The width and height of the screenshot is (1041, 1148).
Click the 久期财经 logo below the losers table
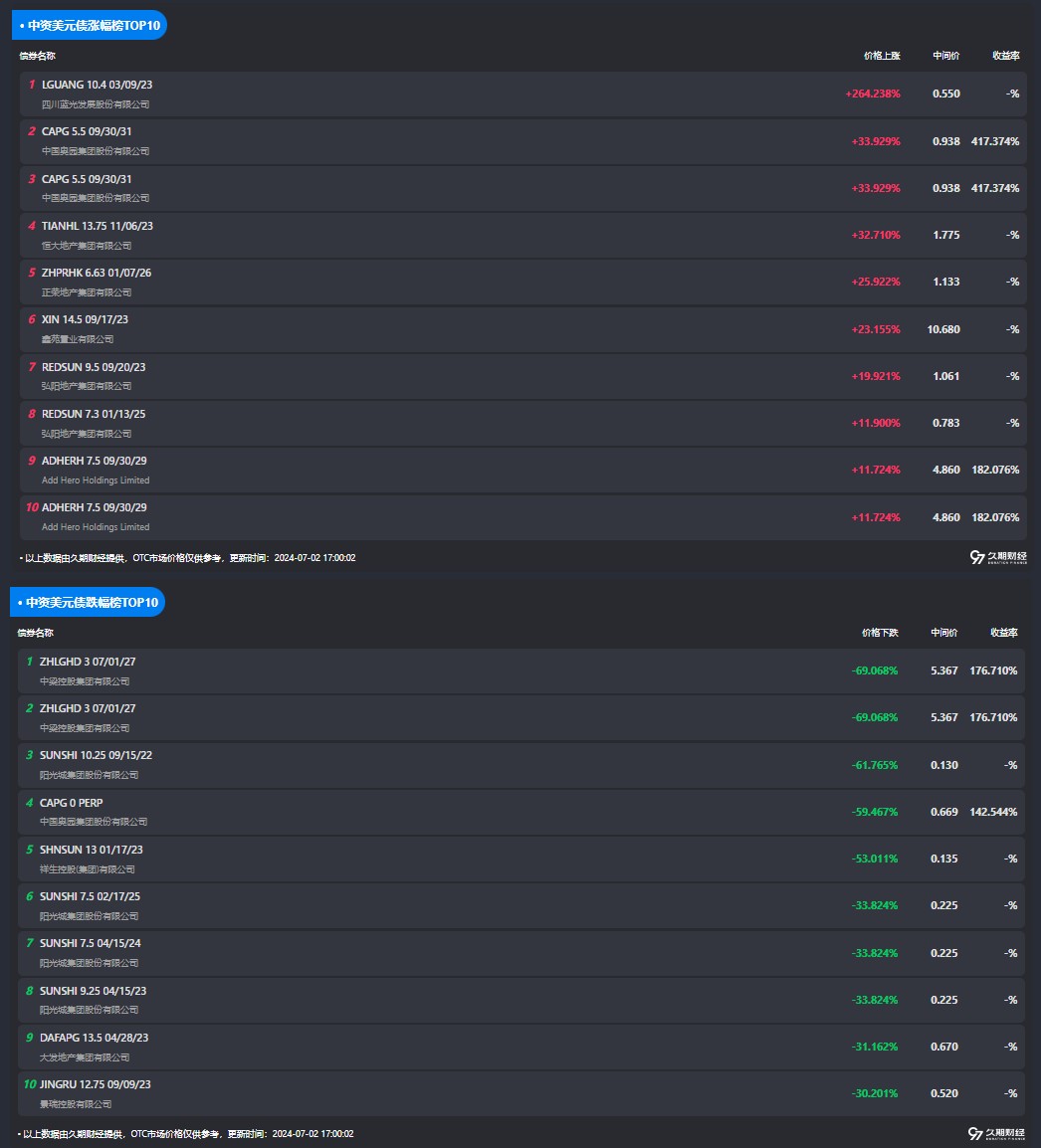pyautogui.click(x=994, y=1134)
